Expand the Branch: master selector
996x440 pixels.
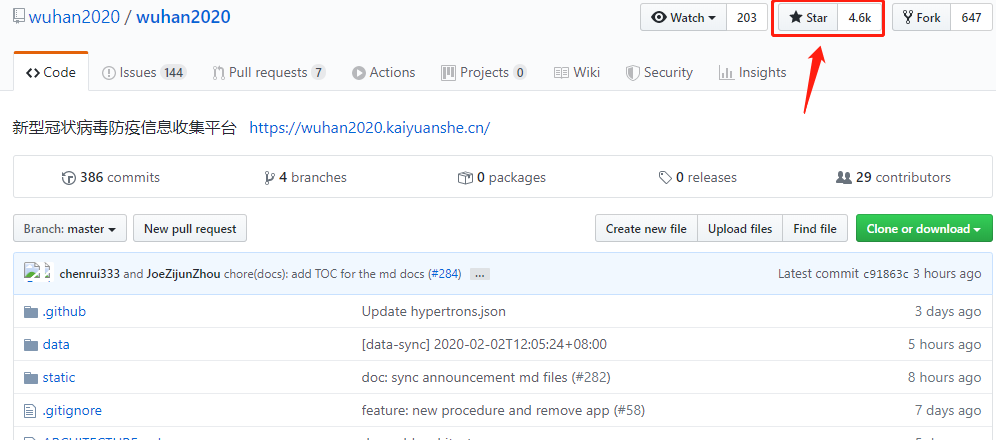tap(70, 229)
